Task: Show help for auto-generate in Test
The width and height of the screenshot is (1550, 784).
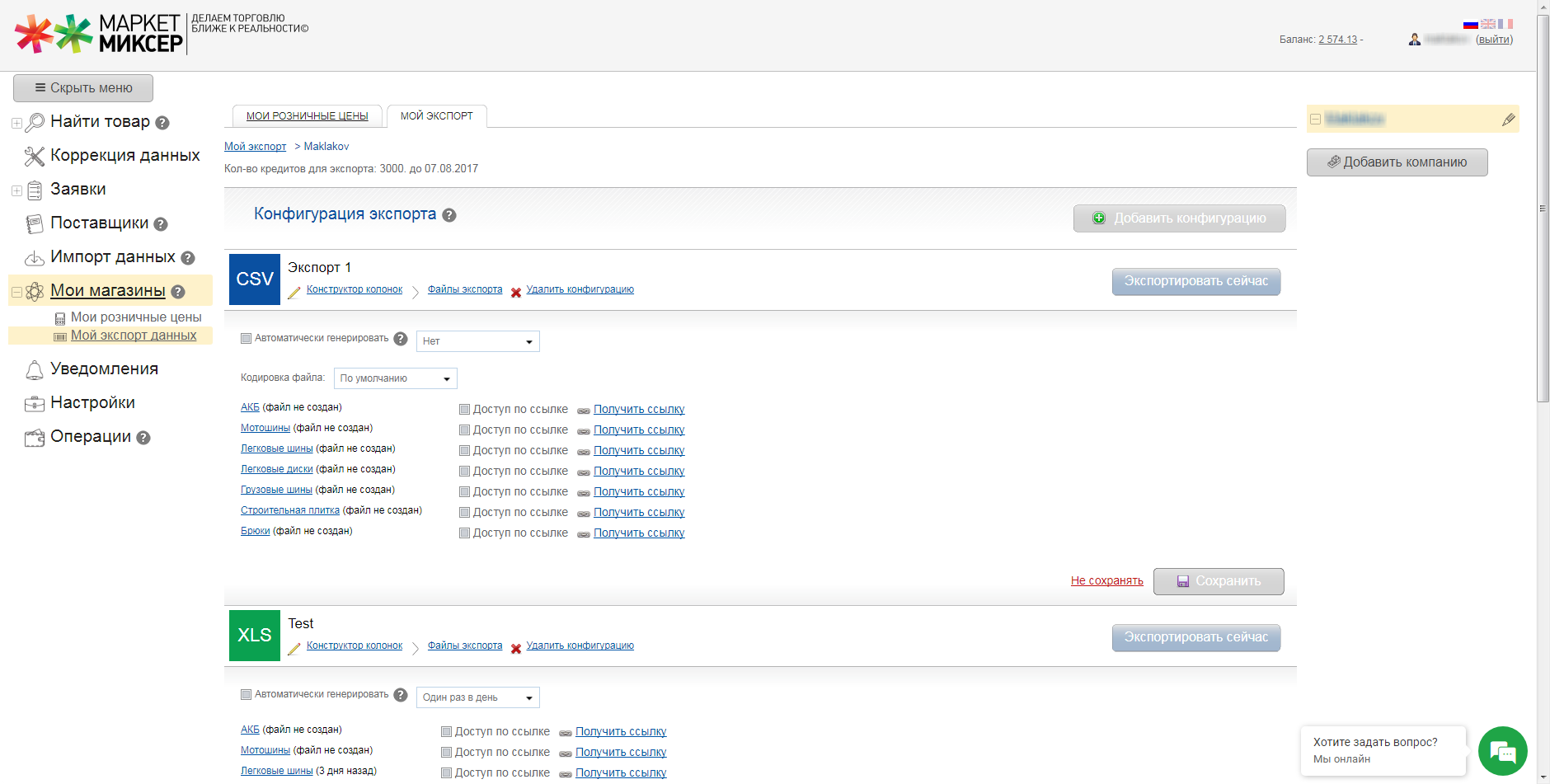Action: [401, 695]
